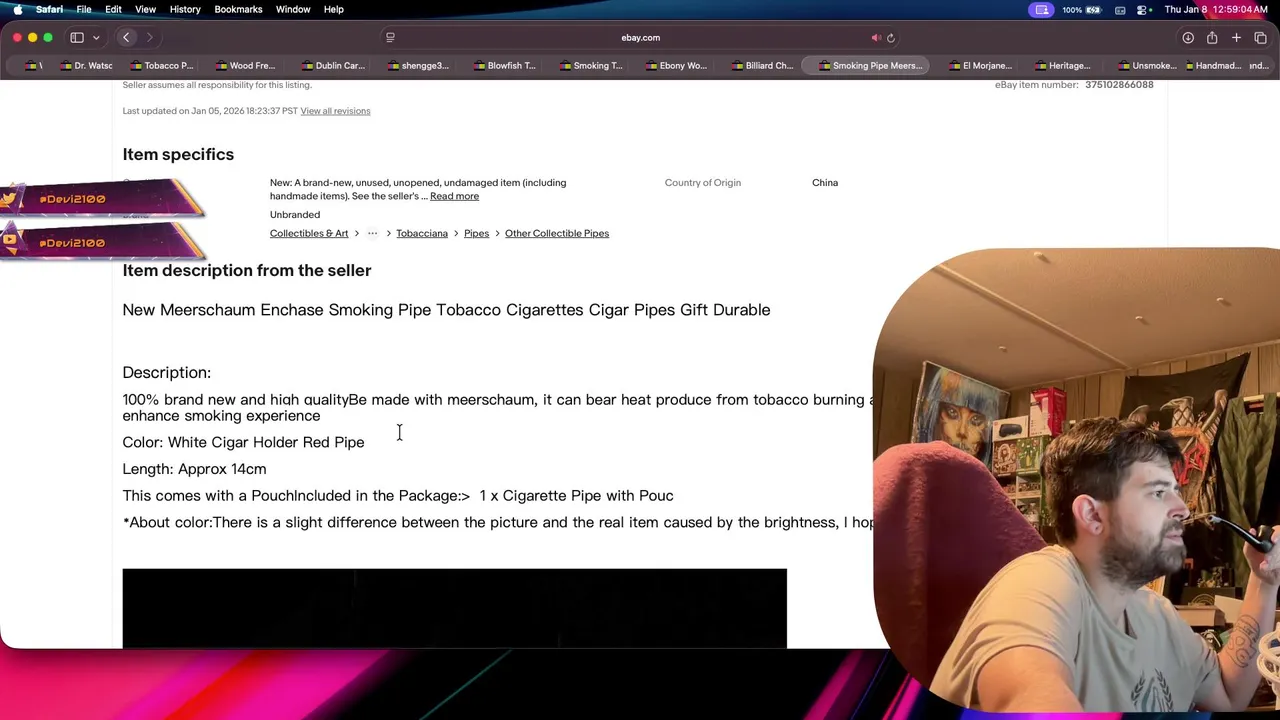Click the eBay item number 375102866088
Image resolution: width=1280 pixels, height=720 pixels.
(x=1119, y=85)
